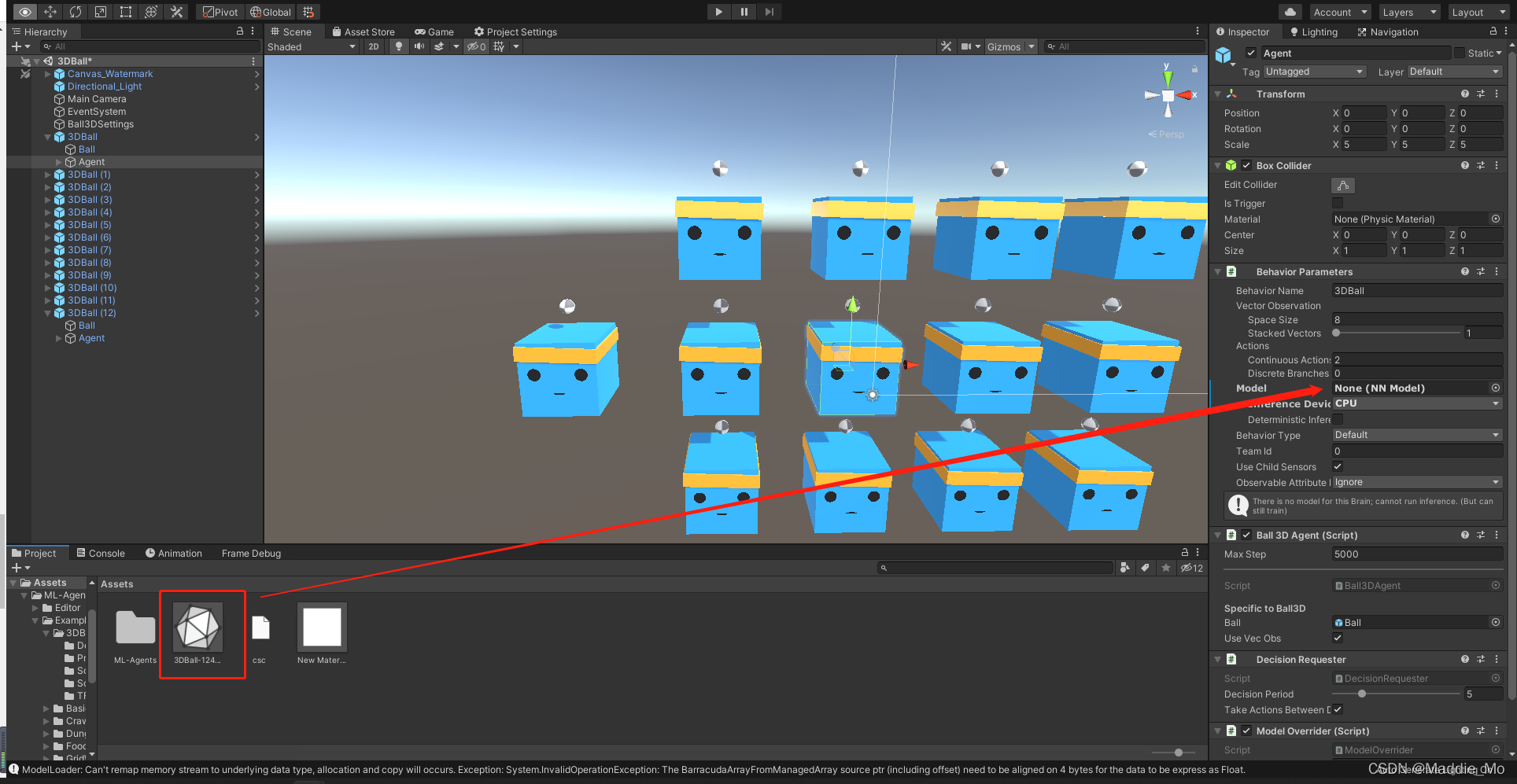Select the Rect Transform tool
1517x784 pixels.
[126, 12]
